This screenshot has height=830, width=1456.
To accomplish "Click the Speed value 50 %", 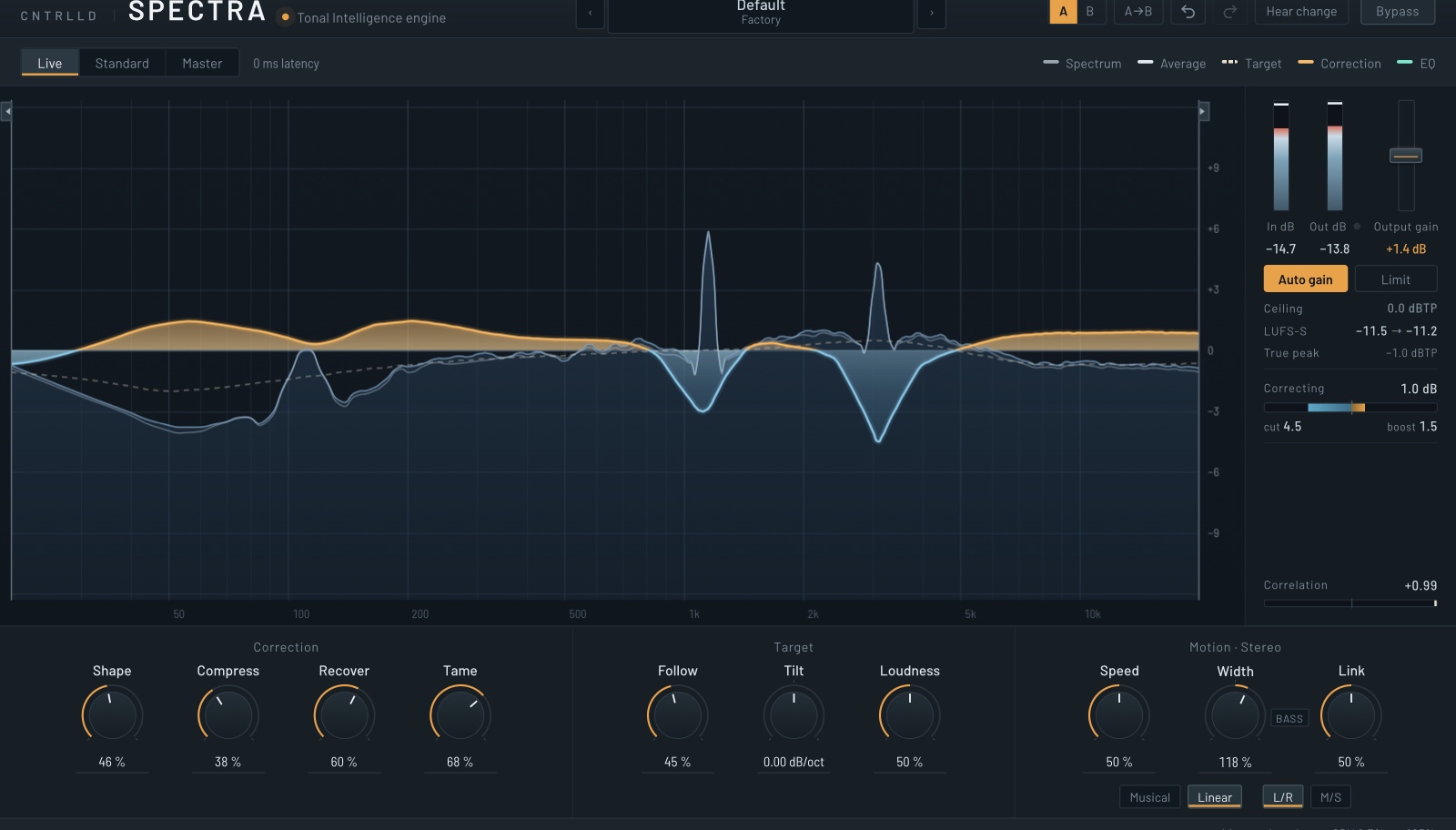I will point(1119,762).
